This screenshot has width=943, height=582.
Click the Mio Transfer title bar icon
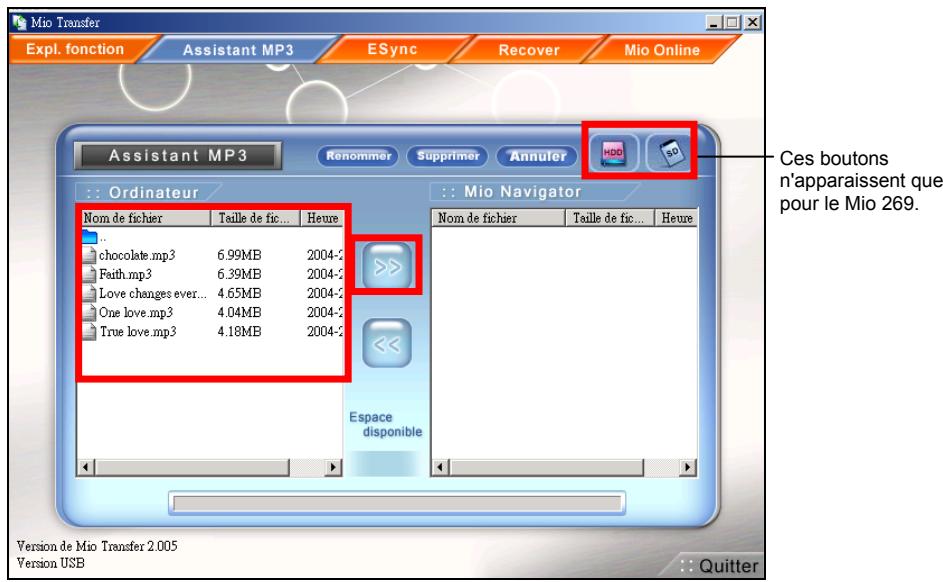(x=19, y=22)
